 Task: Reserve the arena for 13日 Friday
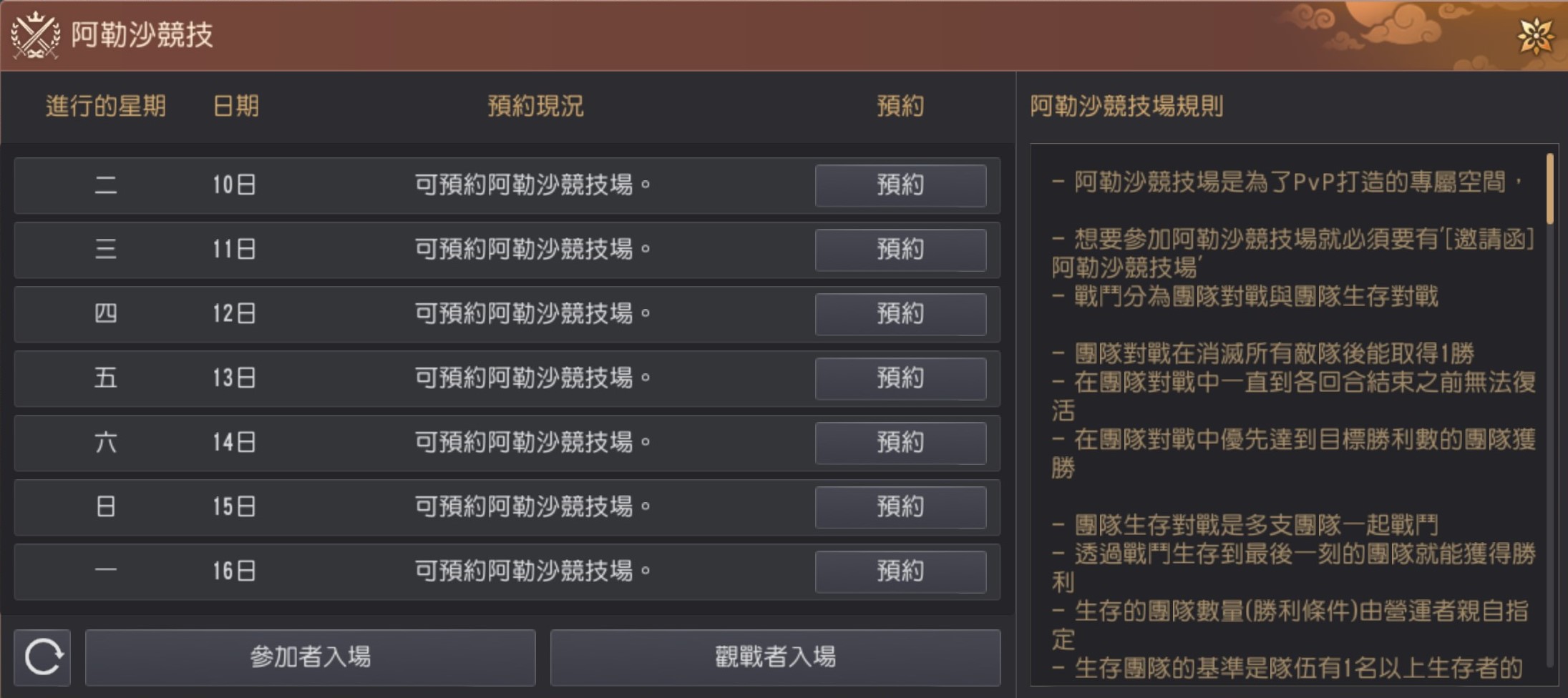900,378
